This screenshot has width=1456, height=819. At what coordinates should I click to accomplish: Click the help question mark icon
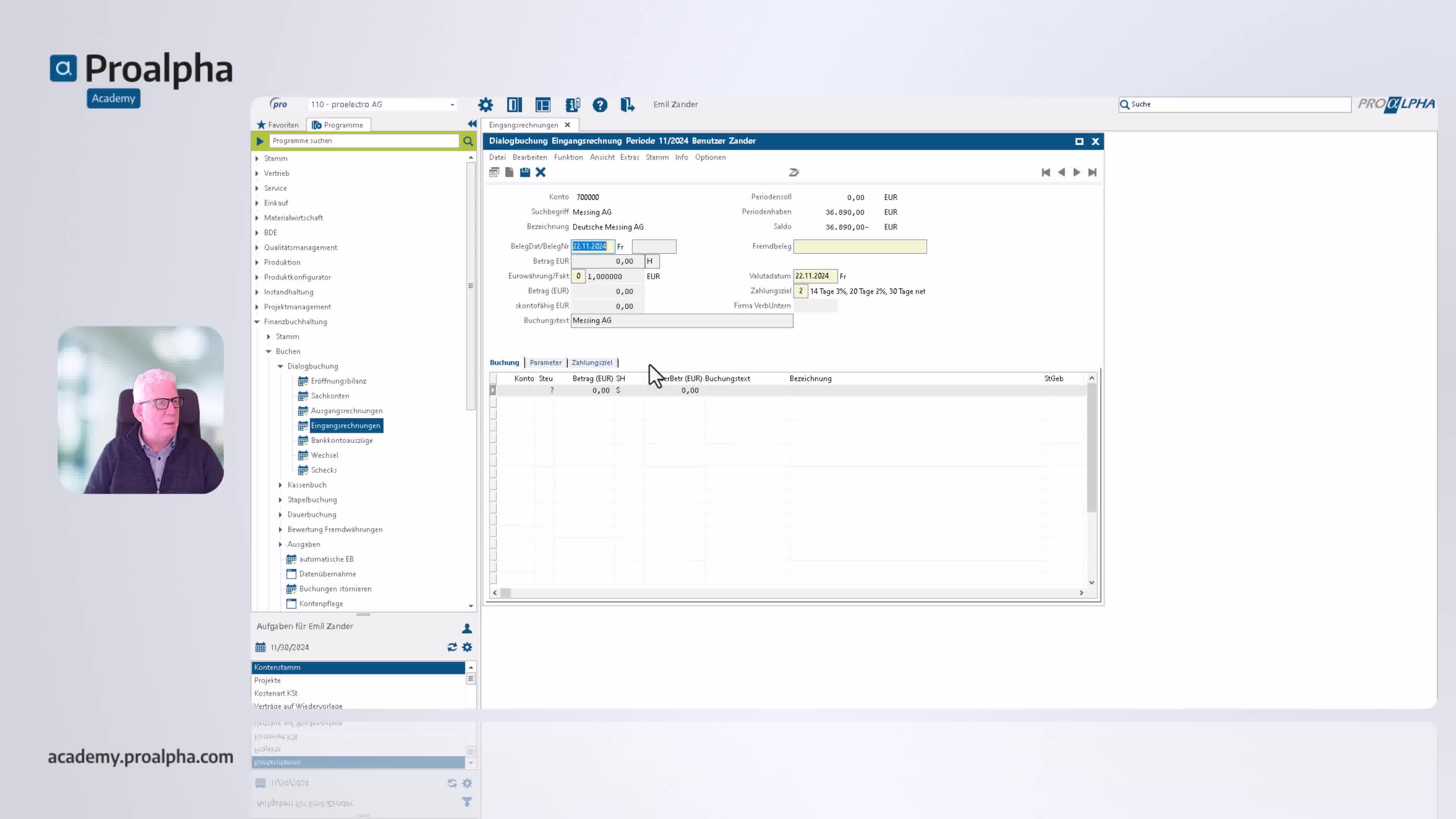(600, 105)
